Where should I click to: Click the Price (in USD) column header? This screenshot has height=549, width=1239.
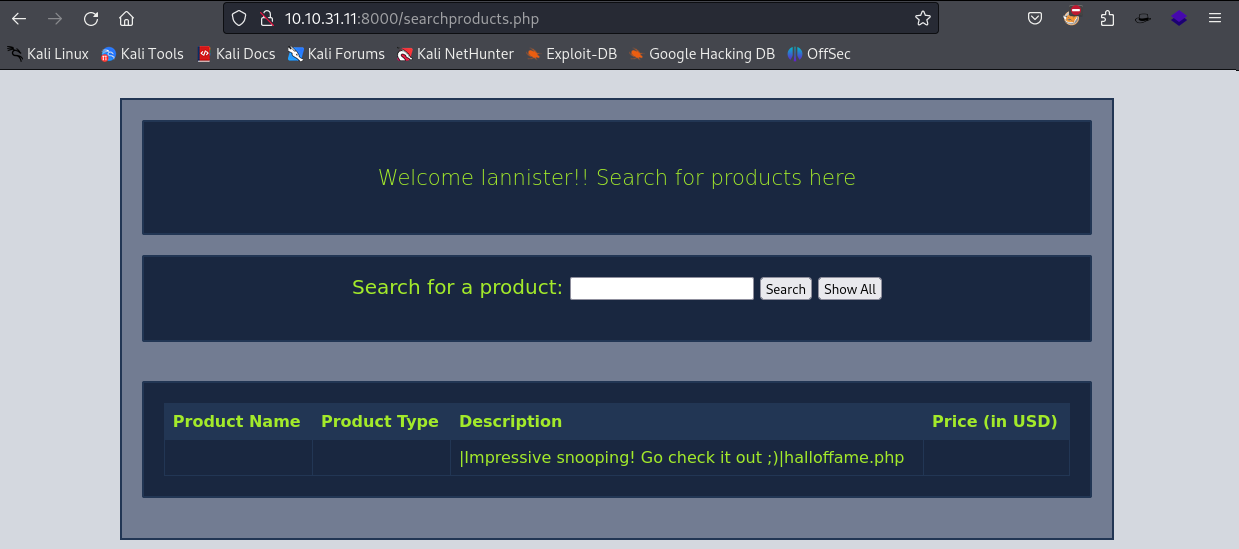click(995, 421)
